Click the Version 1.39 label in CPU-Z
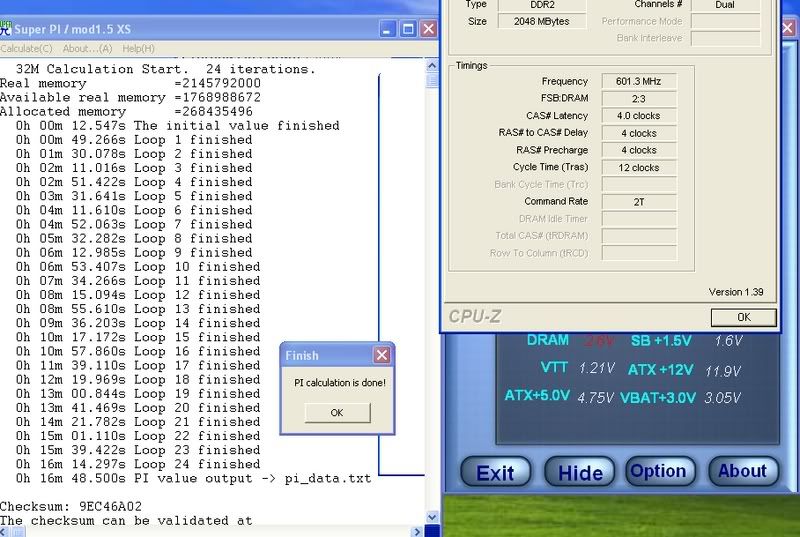 click(x=736, y=292)
